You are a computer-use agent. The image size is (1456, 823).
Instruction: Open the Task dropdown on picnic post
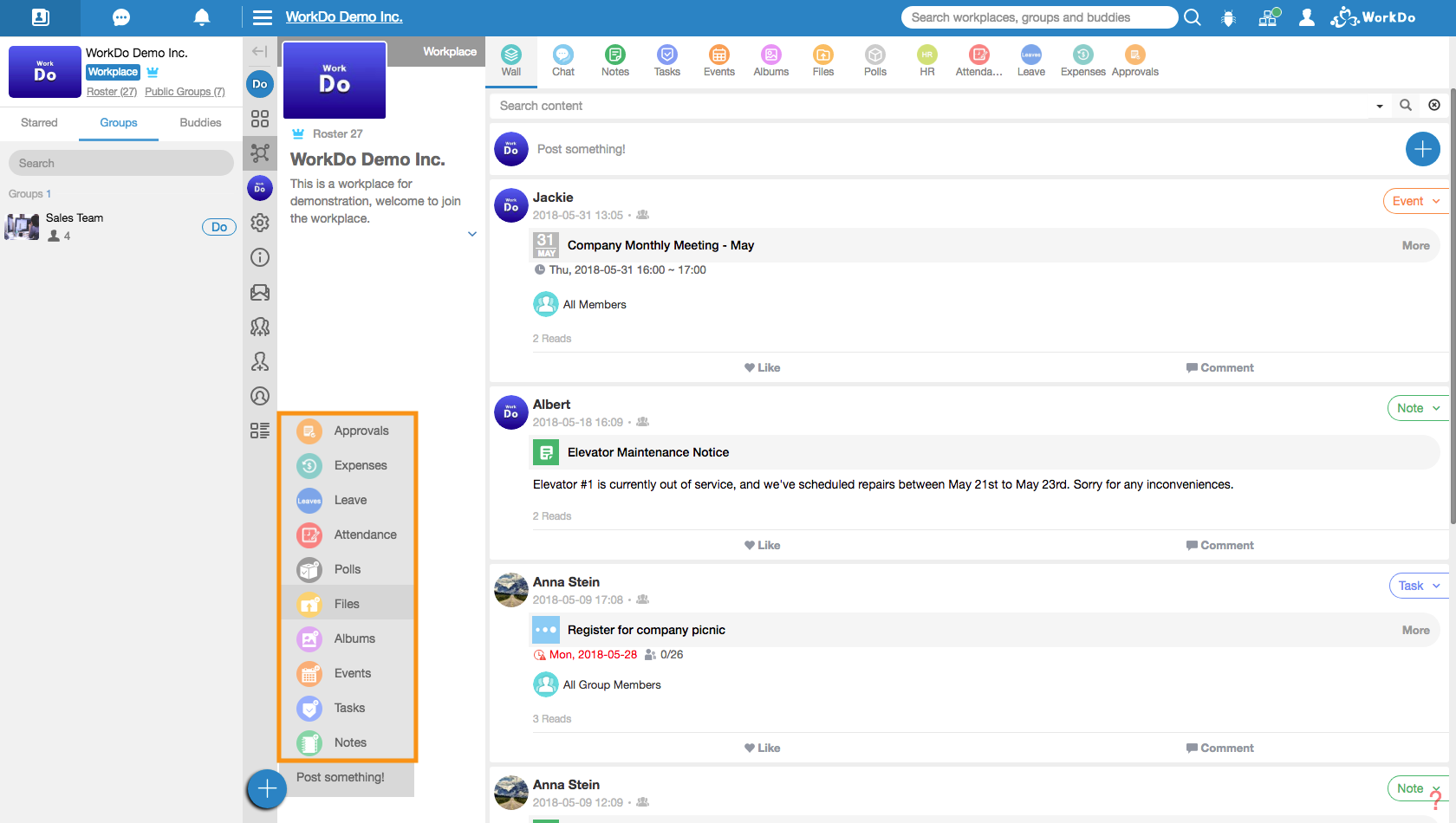(x=1419, y=586)
